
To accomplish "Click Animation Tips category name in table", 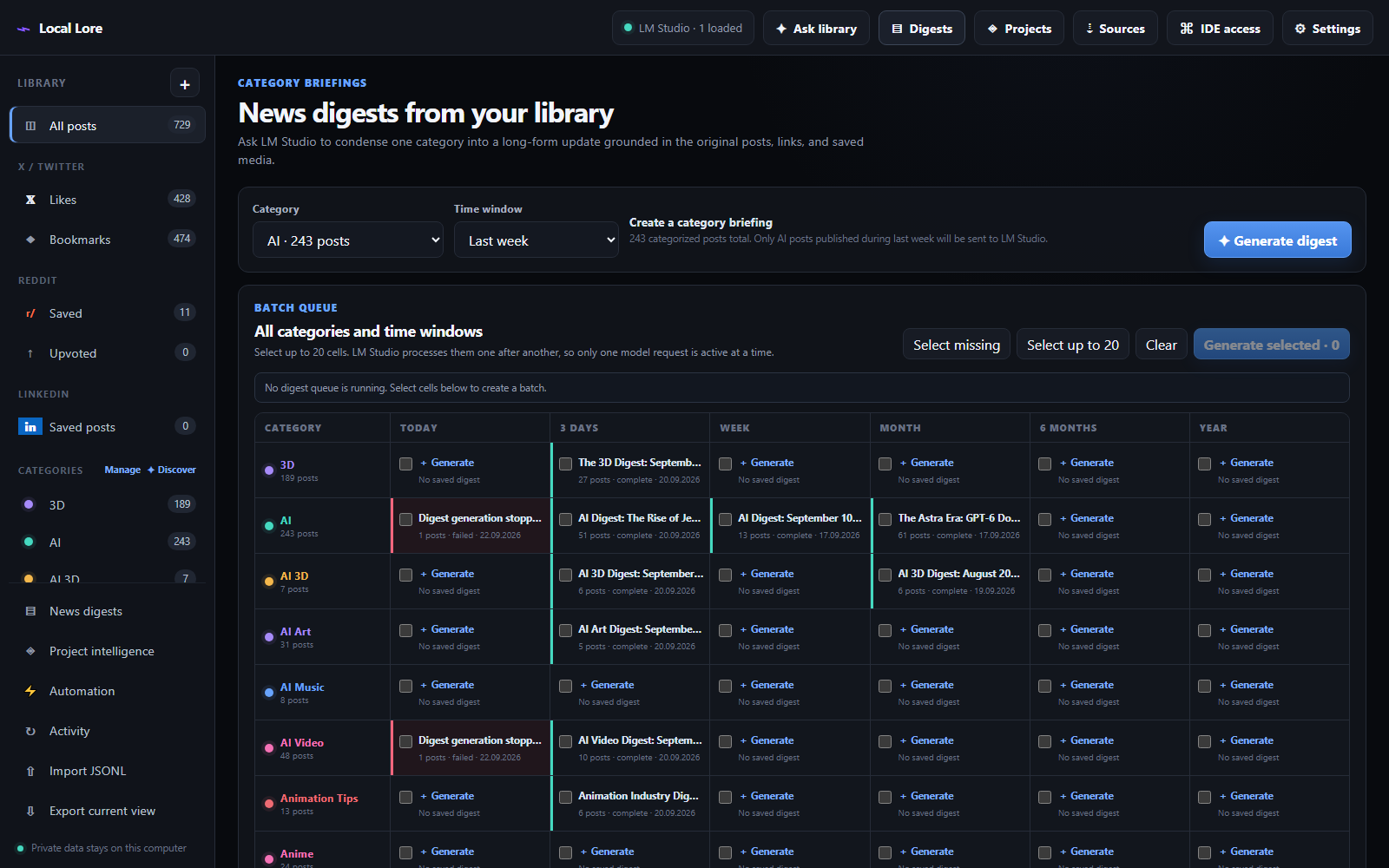I will coord(319,799).
